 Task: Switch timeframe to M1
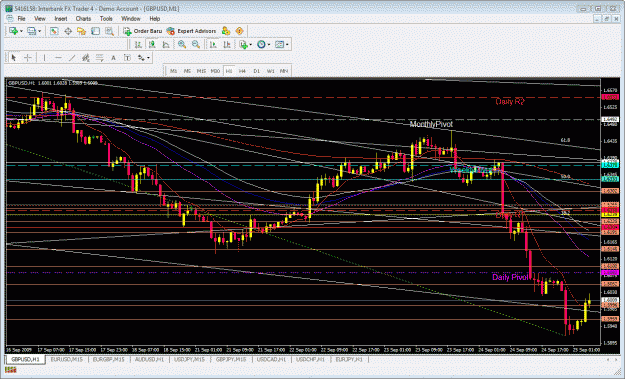click(173, 71)
